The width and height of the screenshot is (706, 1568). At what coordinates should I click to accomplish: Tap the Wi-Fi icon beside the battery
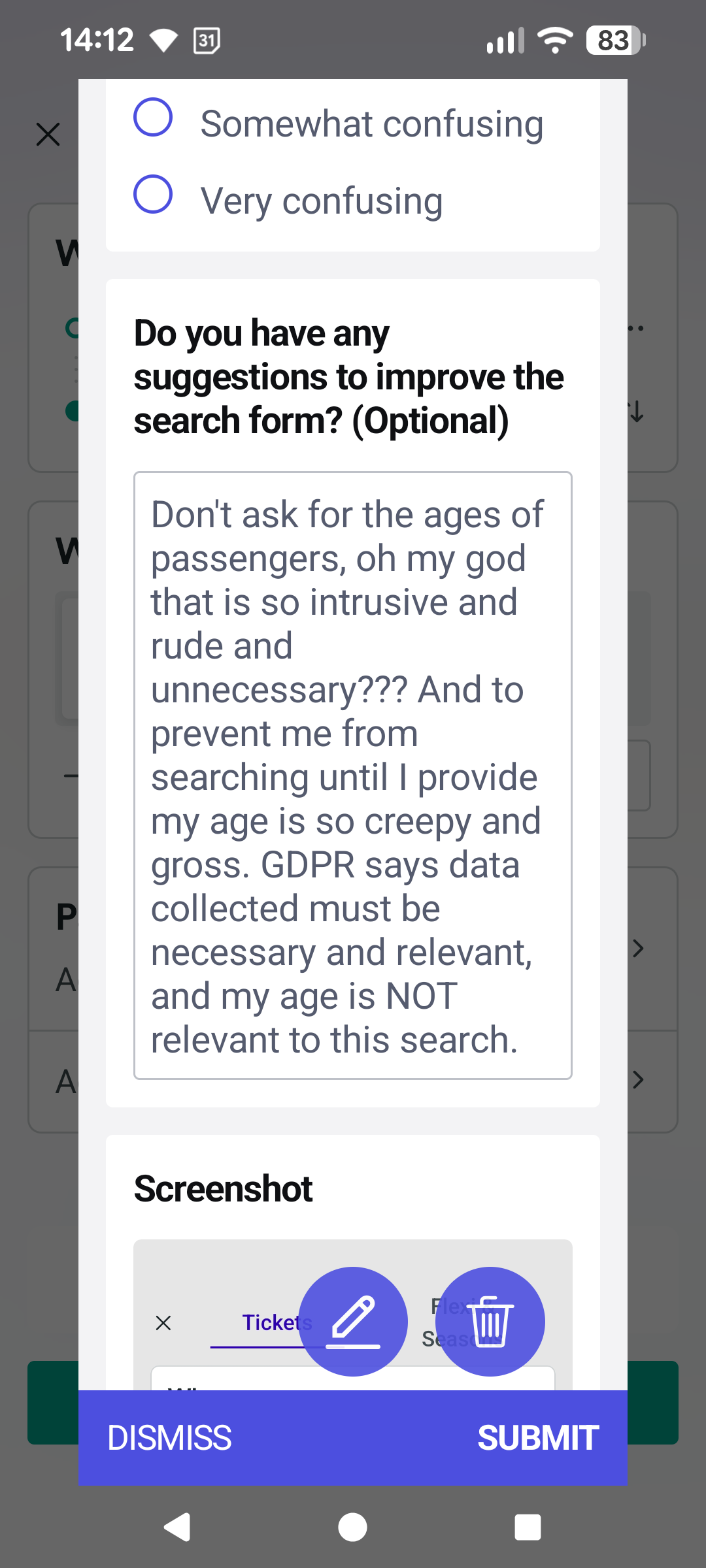[x=555, y=41]
